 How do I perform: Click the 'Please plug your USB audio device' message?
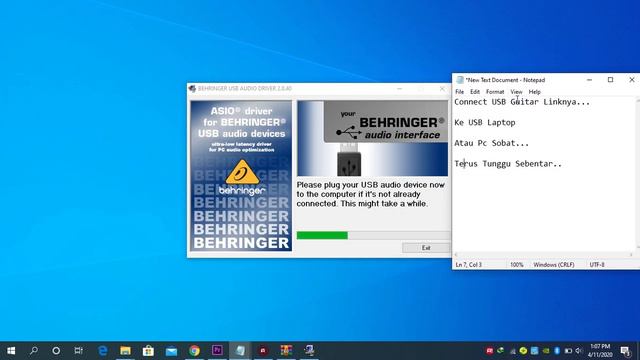371,194
